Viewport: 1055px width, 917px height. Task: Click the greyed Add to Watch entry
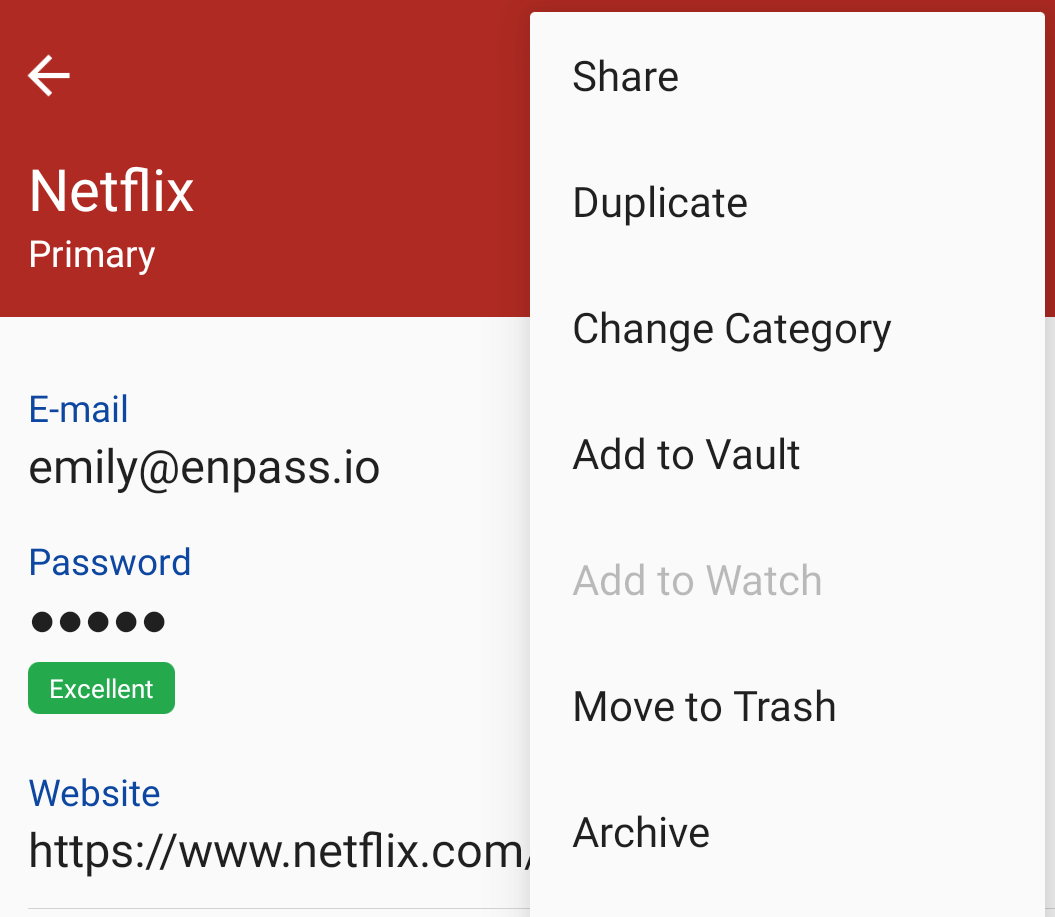pos(787,580)
